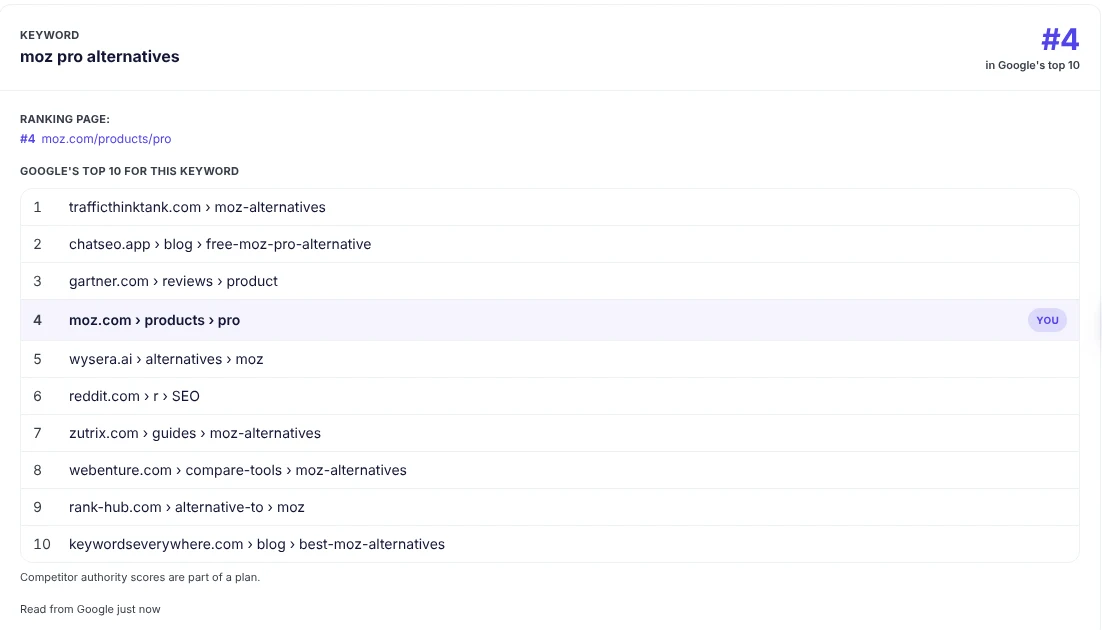Select the rank-hub.com alternative-to moz result

(x=550, y=507)
